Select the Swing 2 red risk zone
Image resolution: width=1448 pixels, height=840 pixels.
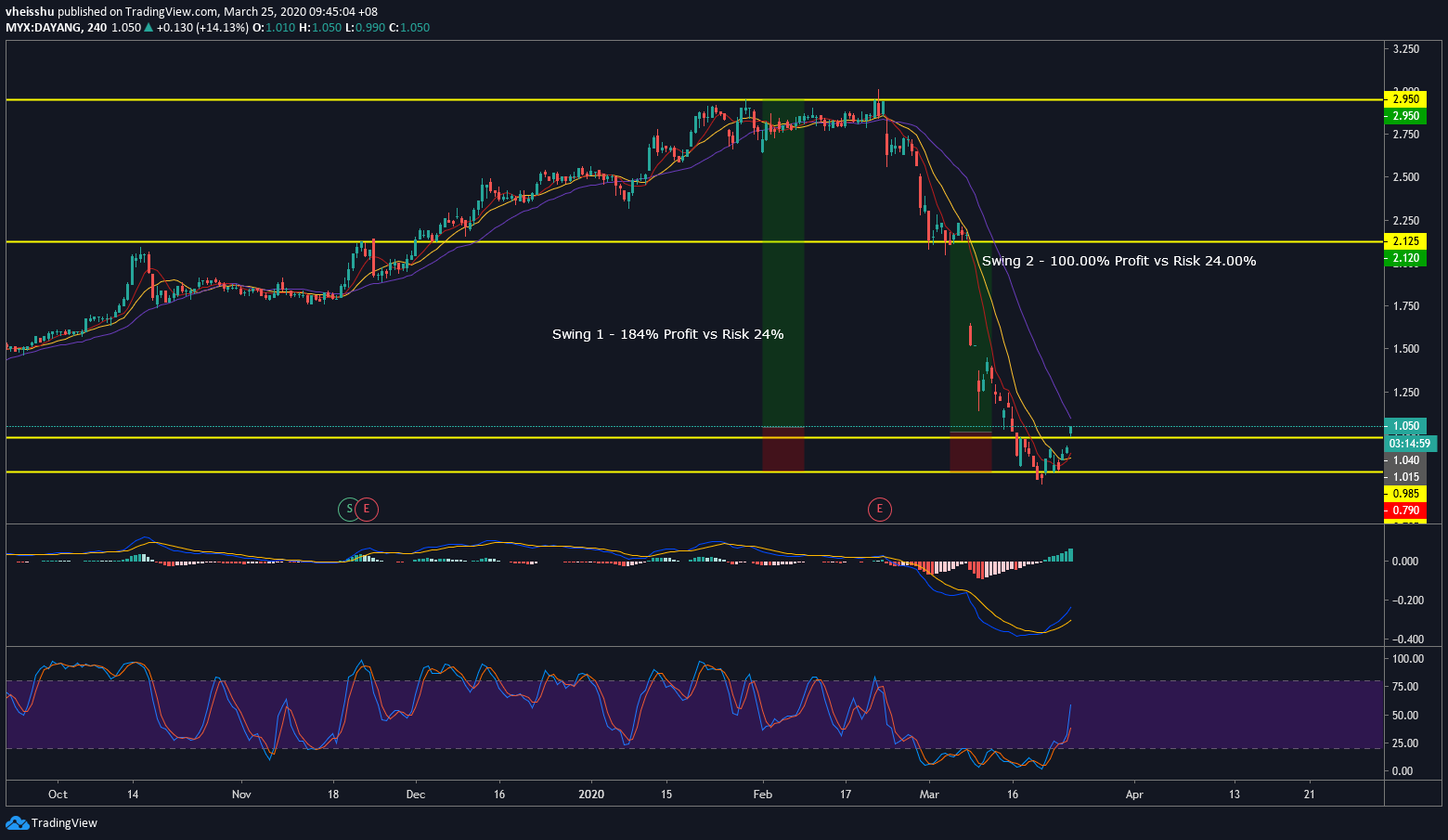tap(970, 452)
